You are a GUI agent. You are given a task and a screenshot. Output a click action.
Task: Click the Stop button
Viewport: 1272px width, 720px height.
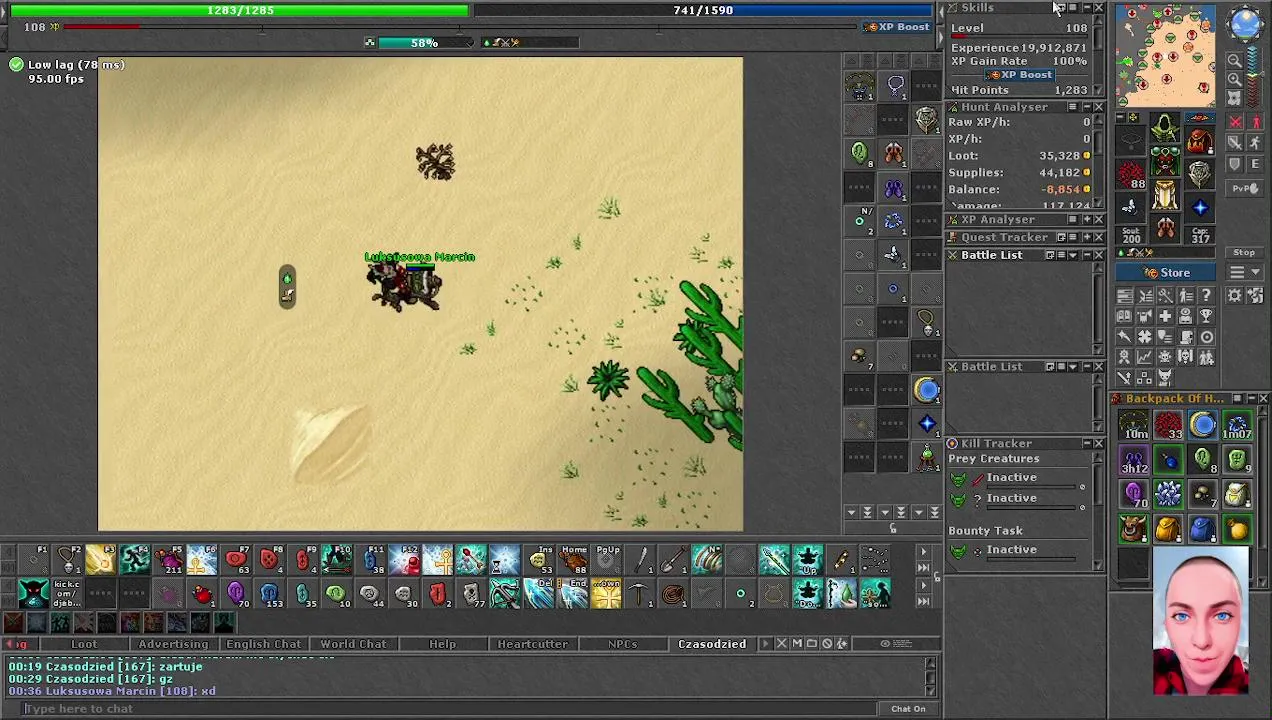click(1244, 252)
